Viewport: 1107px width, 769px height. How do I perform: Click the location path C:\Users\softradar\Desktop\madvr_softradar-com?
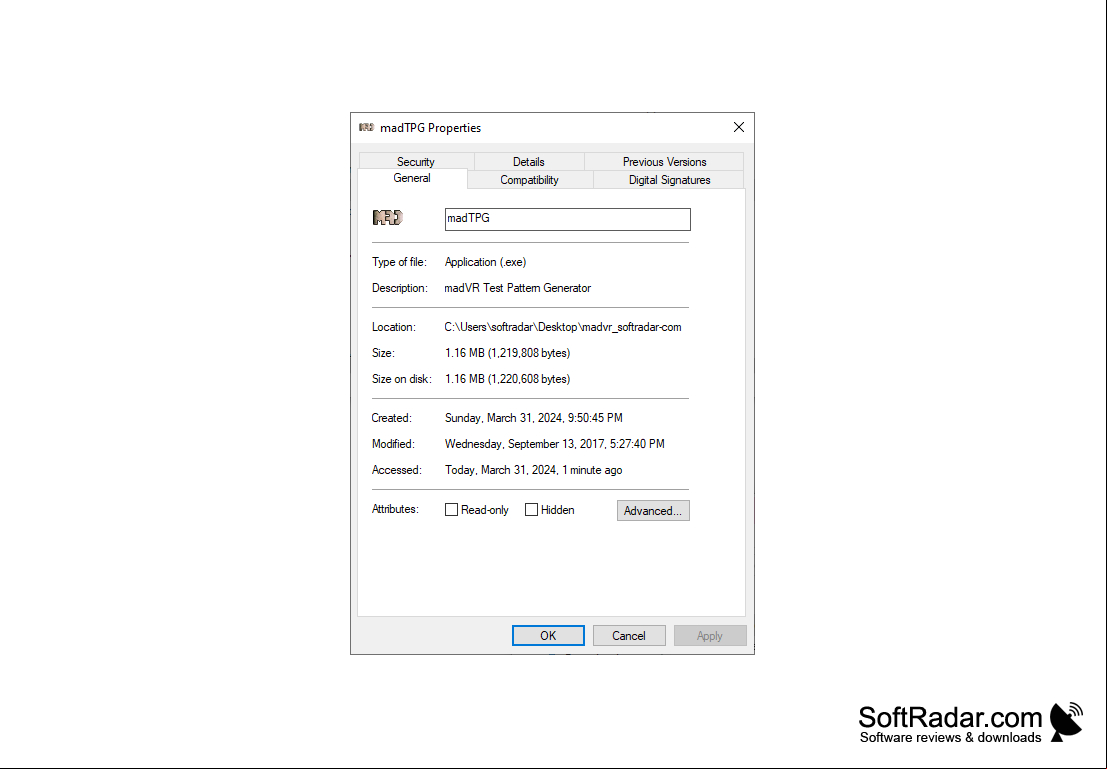(563, 327)
